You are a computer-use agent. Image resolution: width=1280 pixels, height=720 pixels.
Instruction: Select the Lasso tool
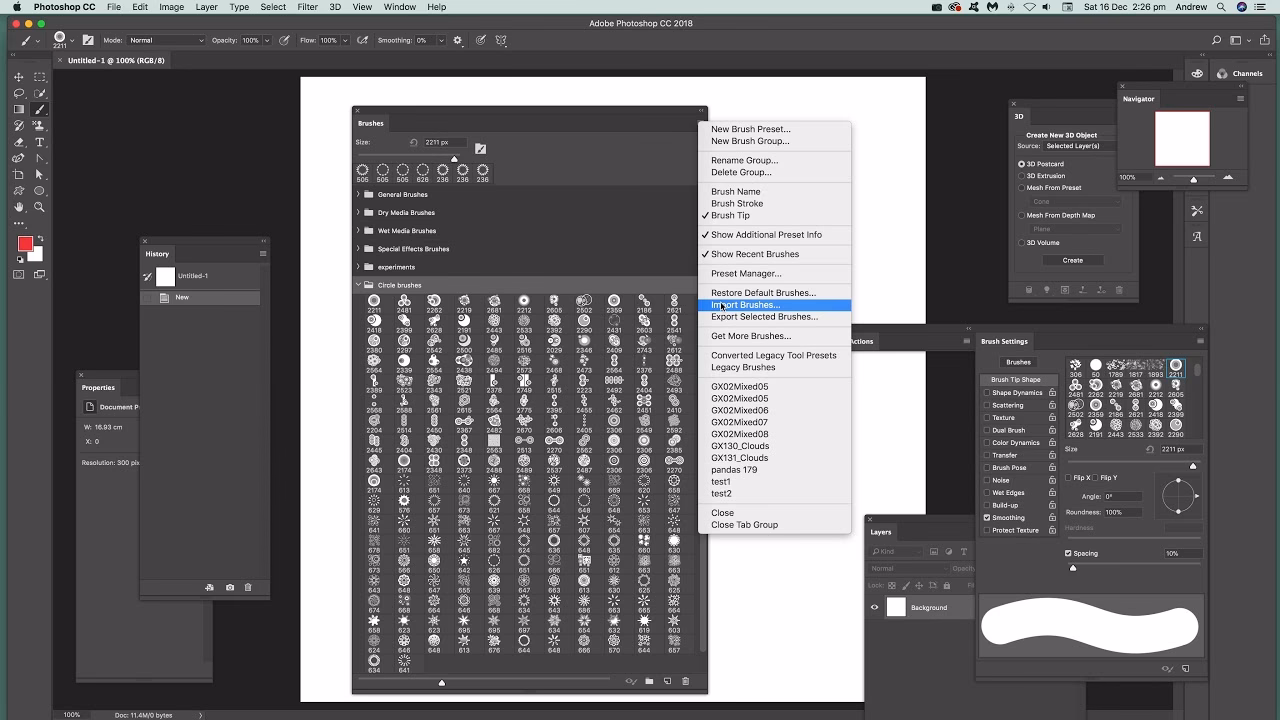pos(20,93)
